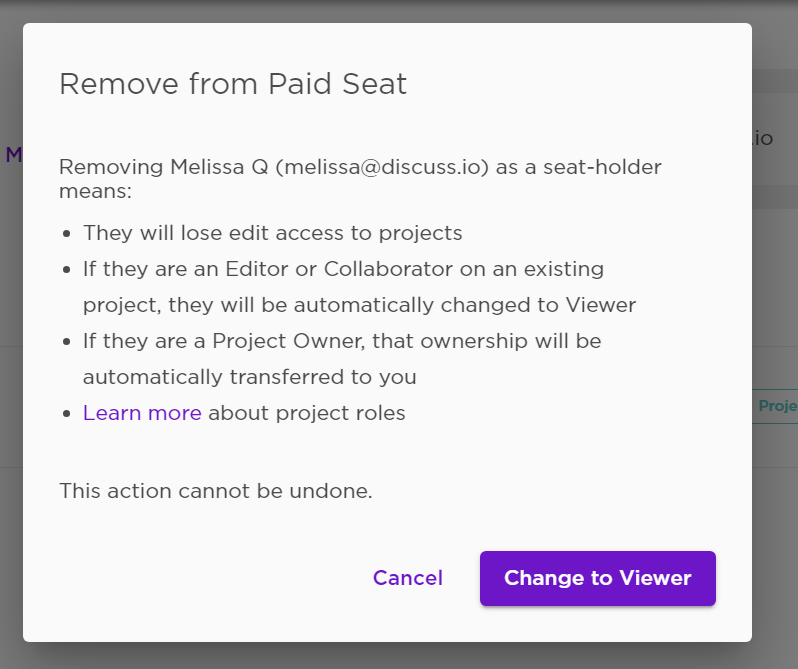This screenshot has width=798, height=669.
Task: Click the partially hidden Proje button behind dialog
Action: (x=775, y=406)
